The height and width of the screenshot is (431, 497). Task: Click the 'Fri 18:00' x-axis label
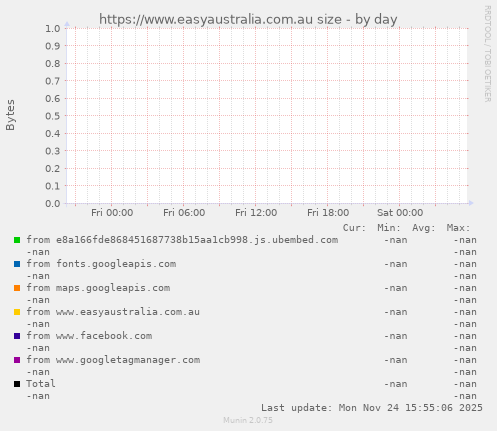[328, 213]
